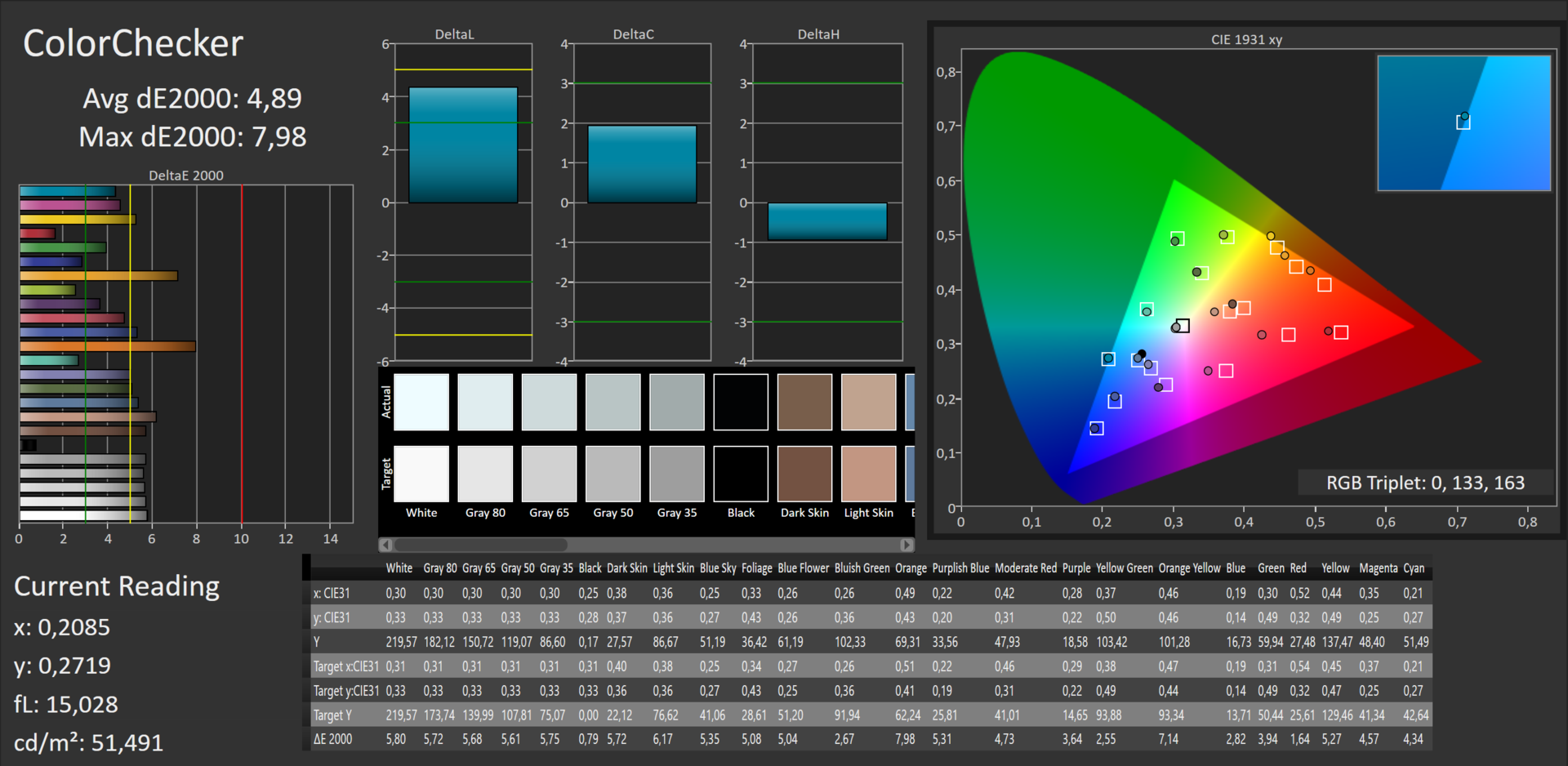Select the Target Dark Skin swatch
This screenshot has width=1568, height=766.
click(804, 474)
